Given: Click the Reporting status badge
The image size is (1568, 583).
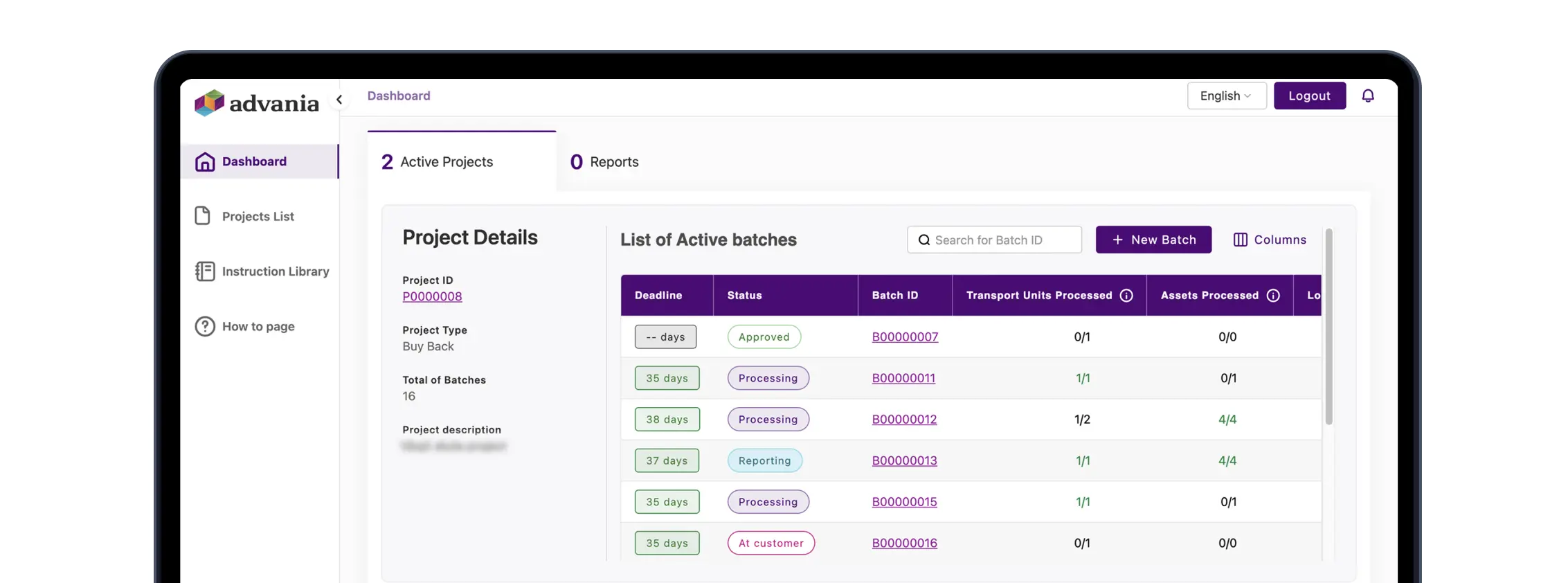Looking at the screenshot, I should [765, 460].
